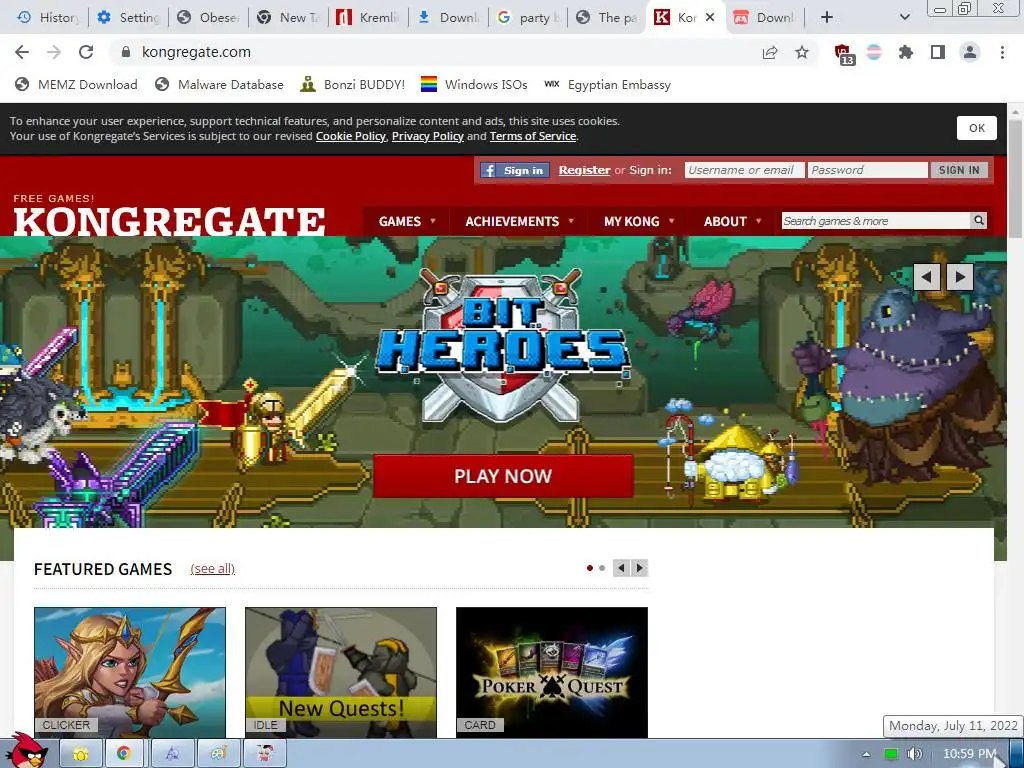Open the CLICKER game thumbnail
Screen dimensions: 1024x768
tap(130, 673)
